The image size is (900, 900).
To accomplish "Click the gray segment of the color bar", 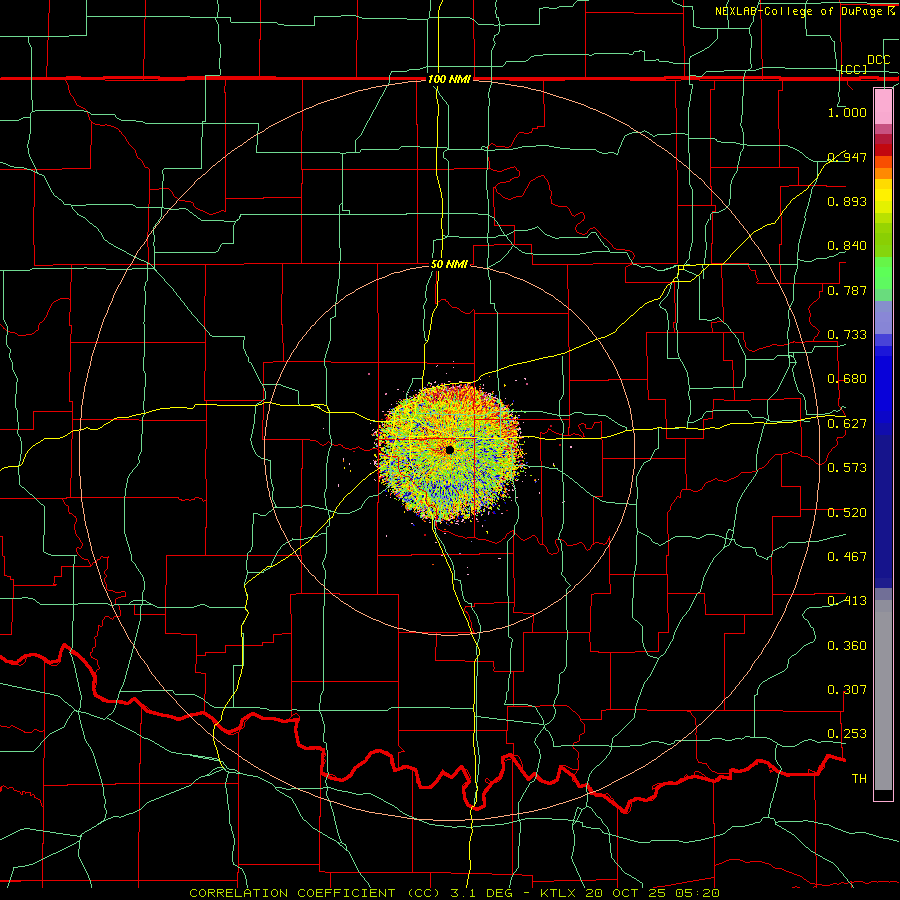I will click(x=883, y=695).
